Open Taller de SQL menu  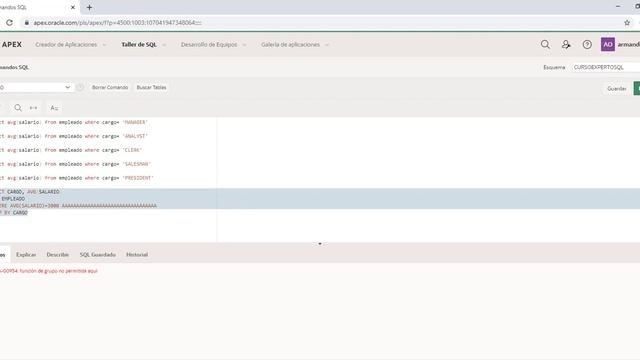point(139,44)
